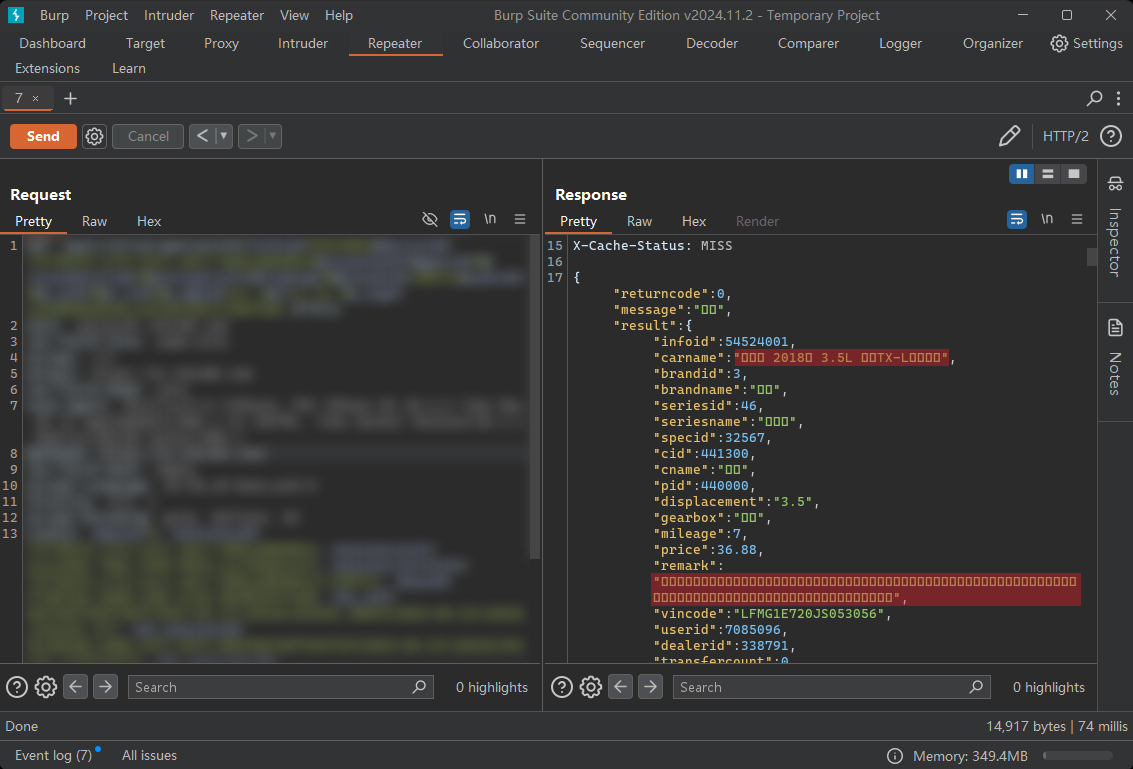This screenshot has height=769, width=1133.
Task: Toggle line wrap in Request editor
Action: [x=460, y=219]
